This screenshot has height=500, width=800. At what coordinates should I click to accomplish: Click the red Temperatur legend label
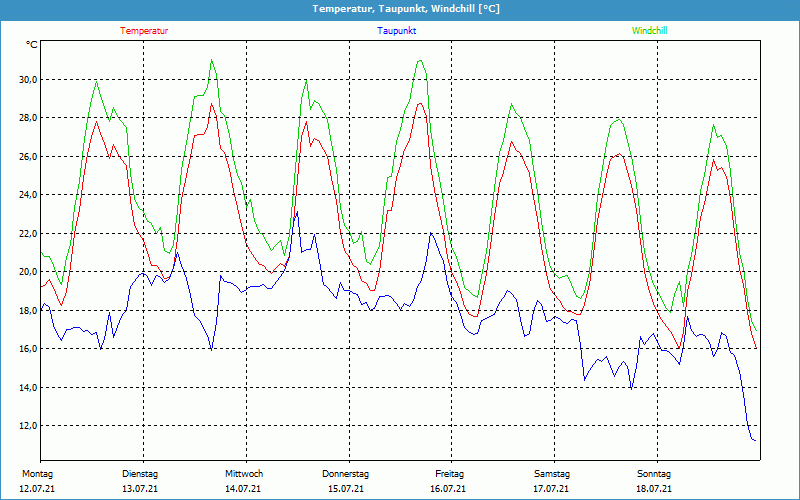144,31
